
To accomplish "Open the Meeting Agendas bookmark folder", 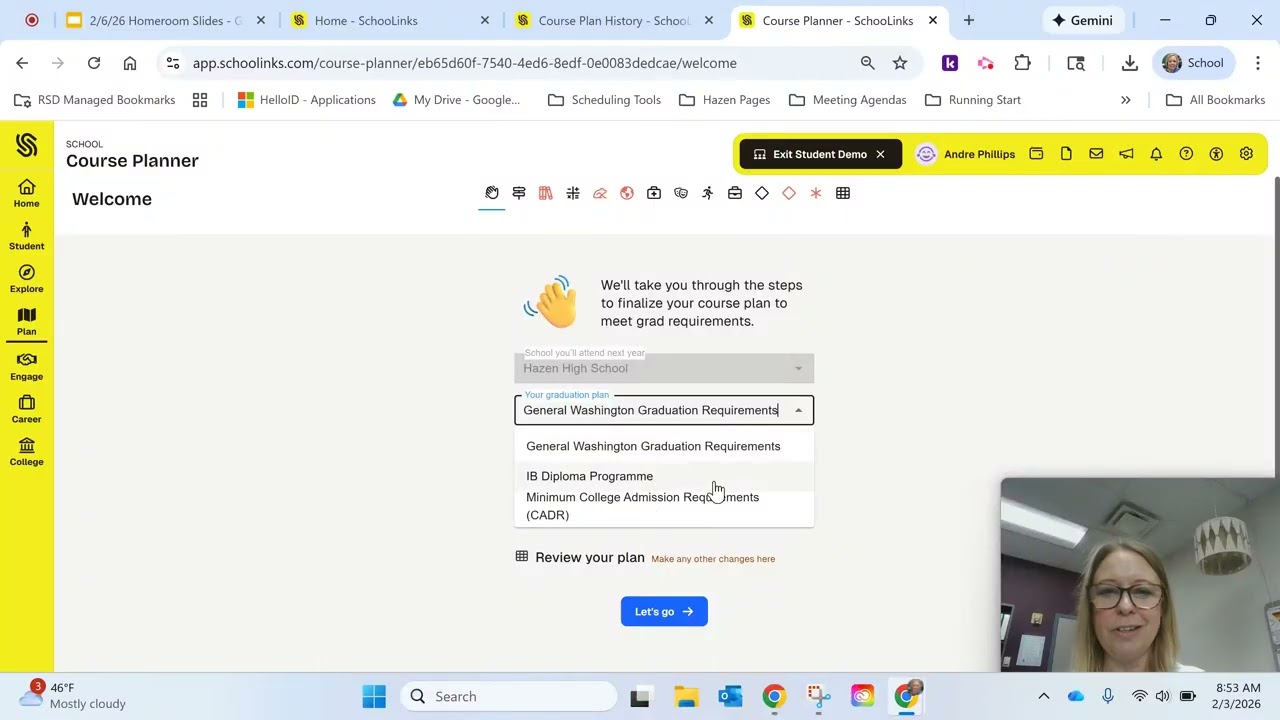I will [x=848, y=100].
